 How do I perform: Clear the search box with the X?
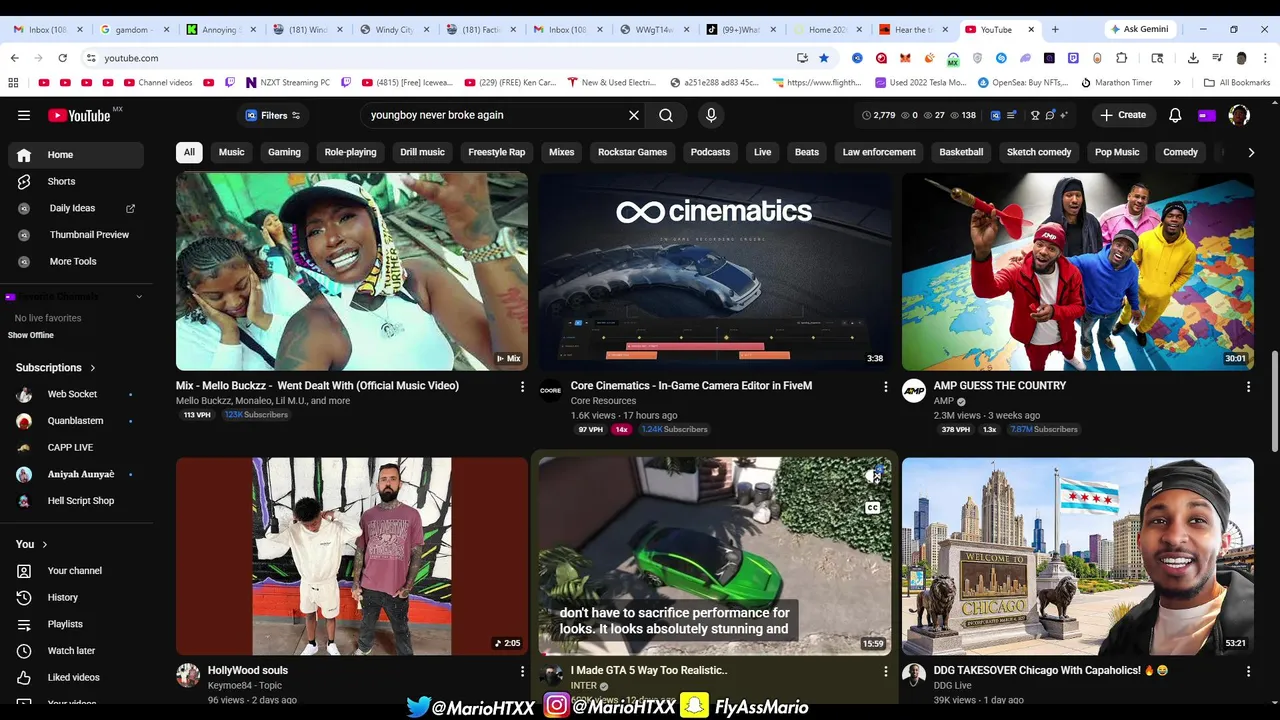click(x=634, y=115)
